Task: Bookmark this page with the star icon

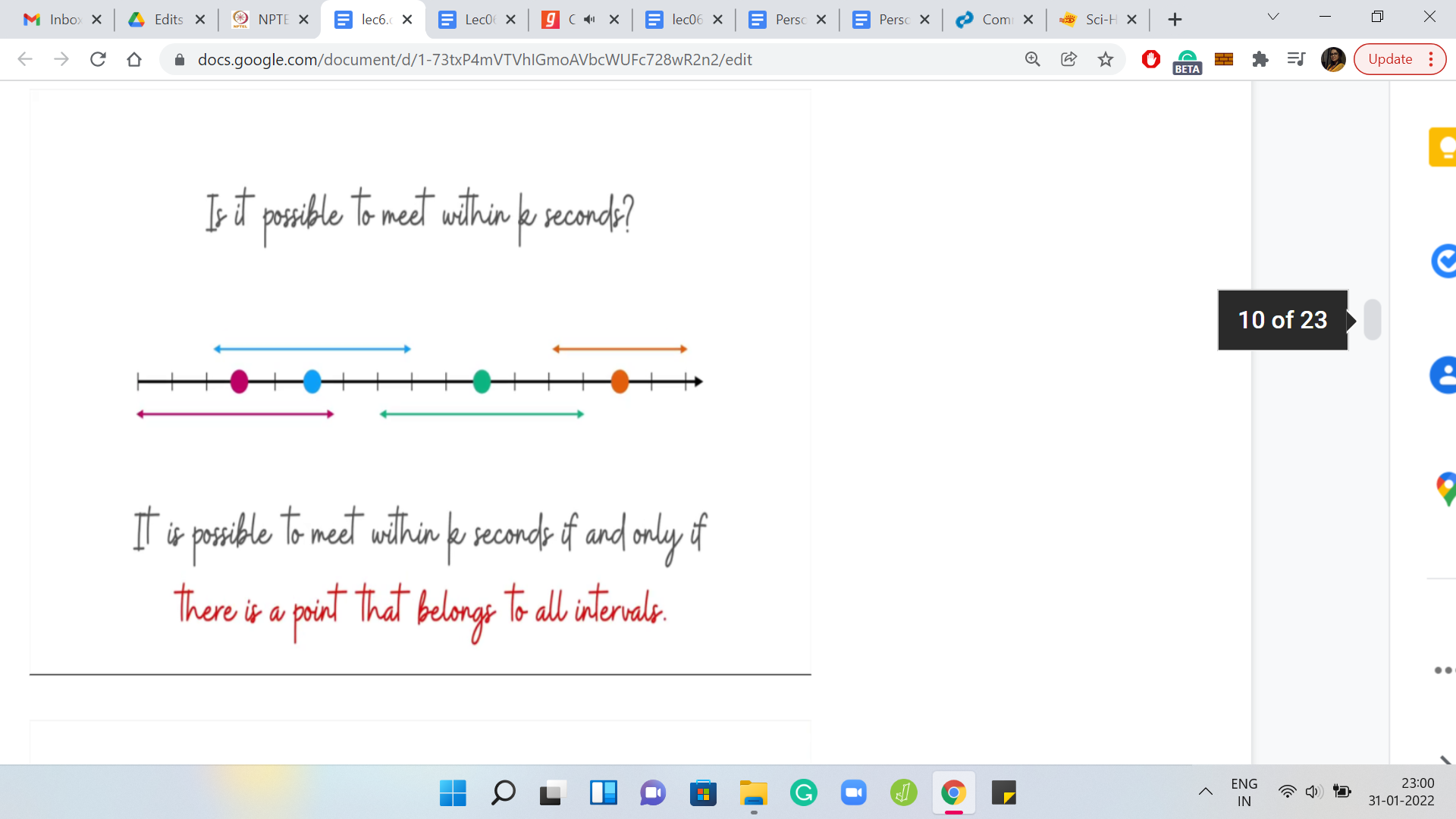Action: pyautogui.click(x=1106, y=59)
